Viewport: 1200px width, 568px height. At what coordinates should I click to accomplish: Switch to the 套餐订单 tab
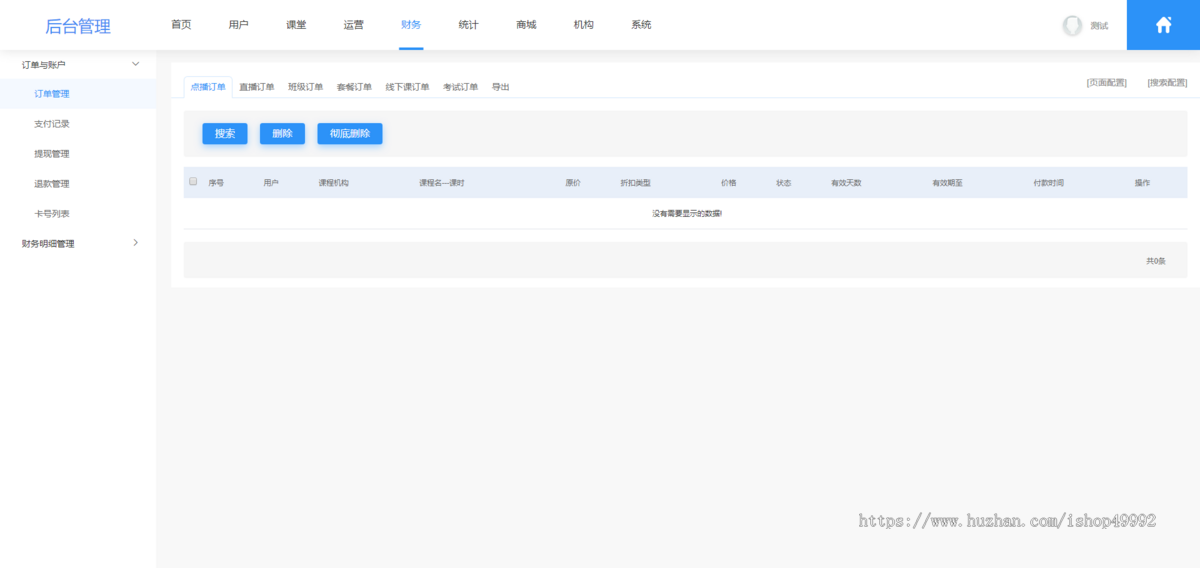click(x=354, y=87)
